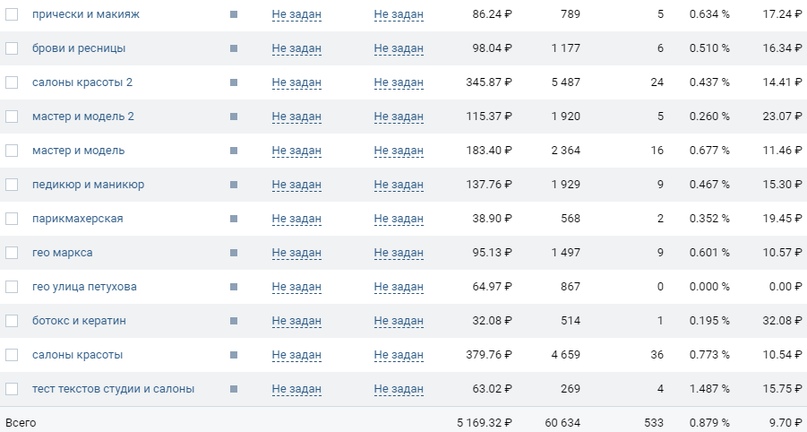Open first Не задан limit for мастер и модель
The width and height of the screenshot is (807, 432).
(296, 151)
